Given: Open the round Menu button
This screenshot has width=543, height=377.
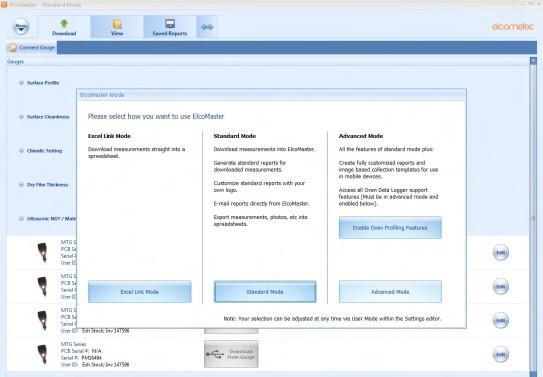Looking at the screenshot, I should tap(21, 27).
